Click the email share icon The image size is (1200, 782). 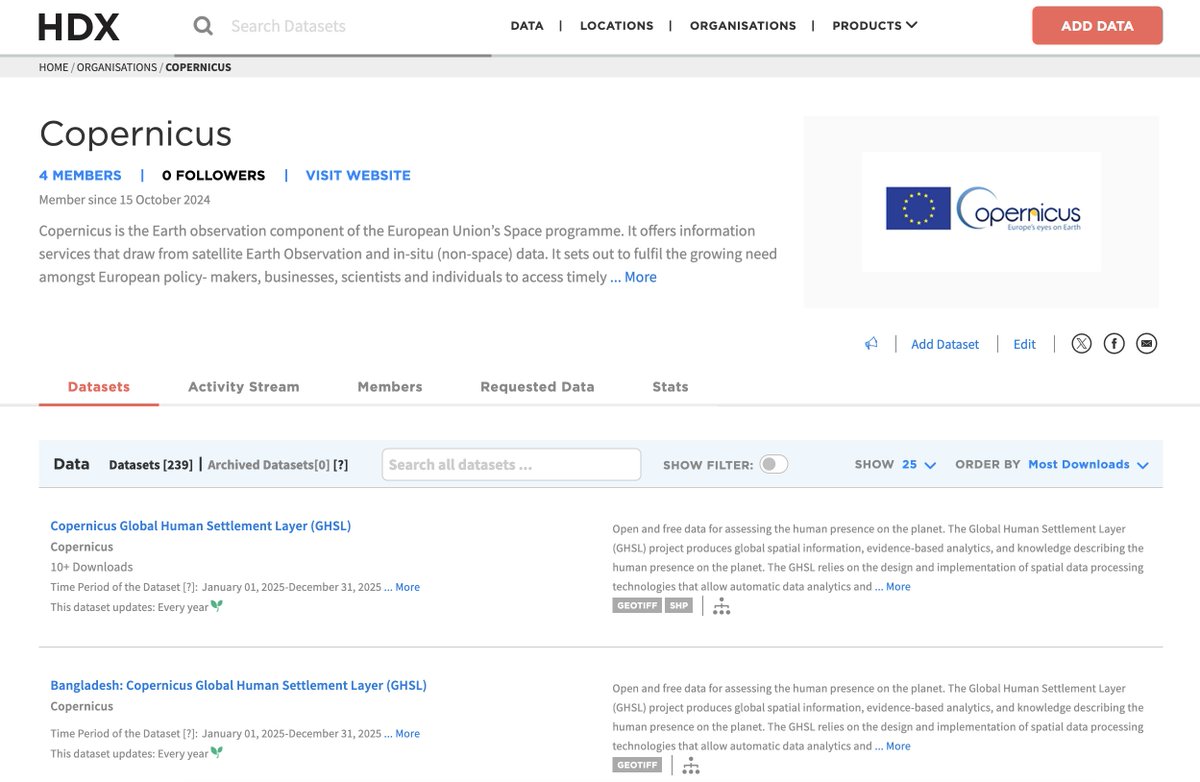[x=1146, y=343]
